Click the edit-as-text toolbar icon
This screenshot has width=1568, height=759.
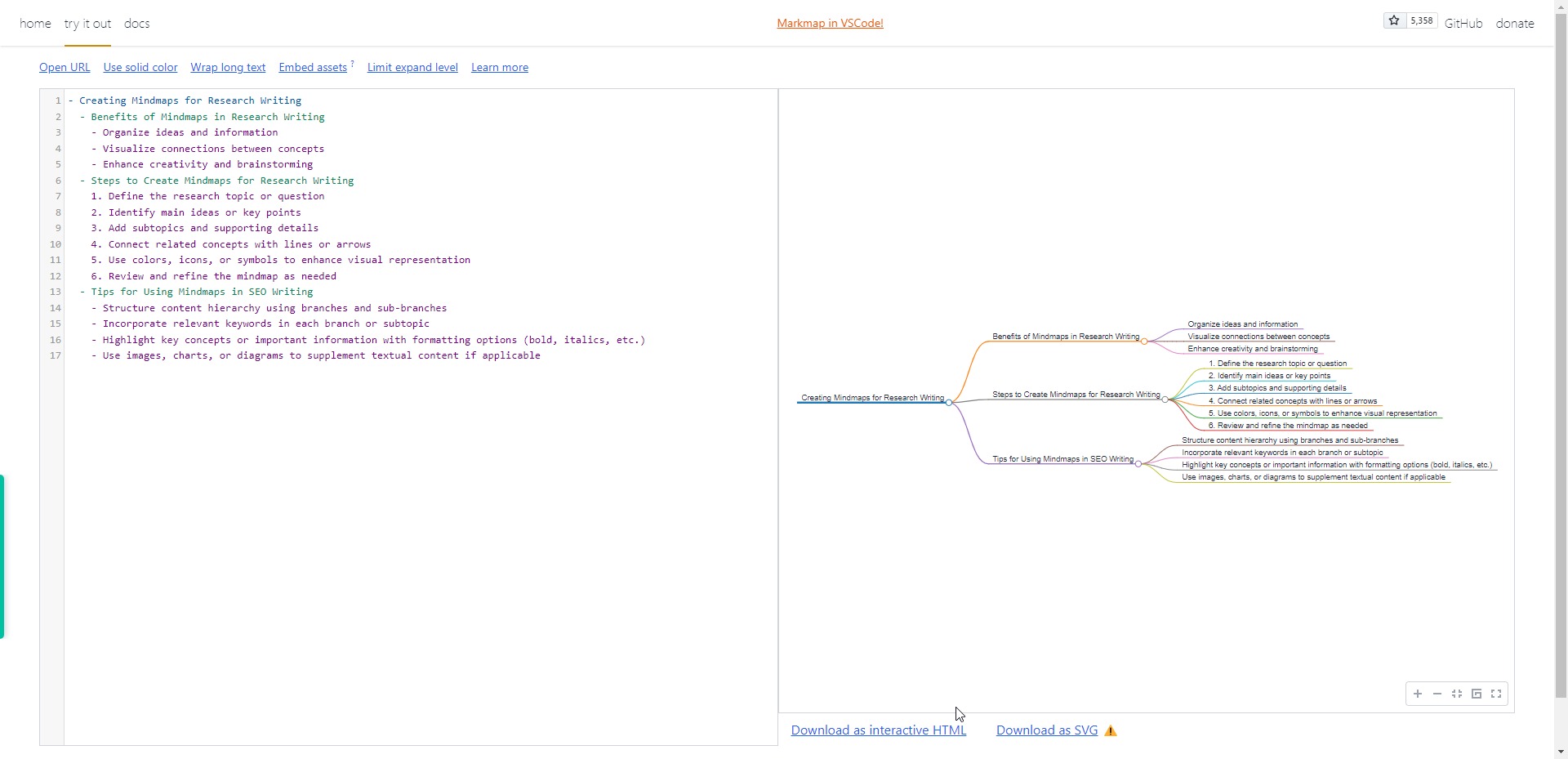(1477, 694)
